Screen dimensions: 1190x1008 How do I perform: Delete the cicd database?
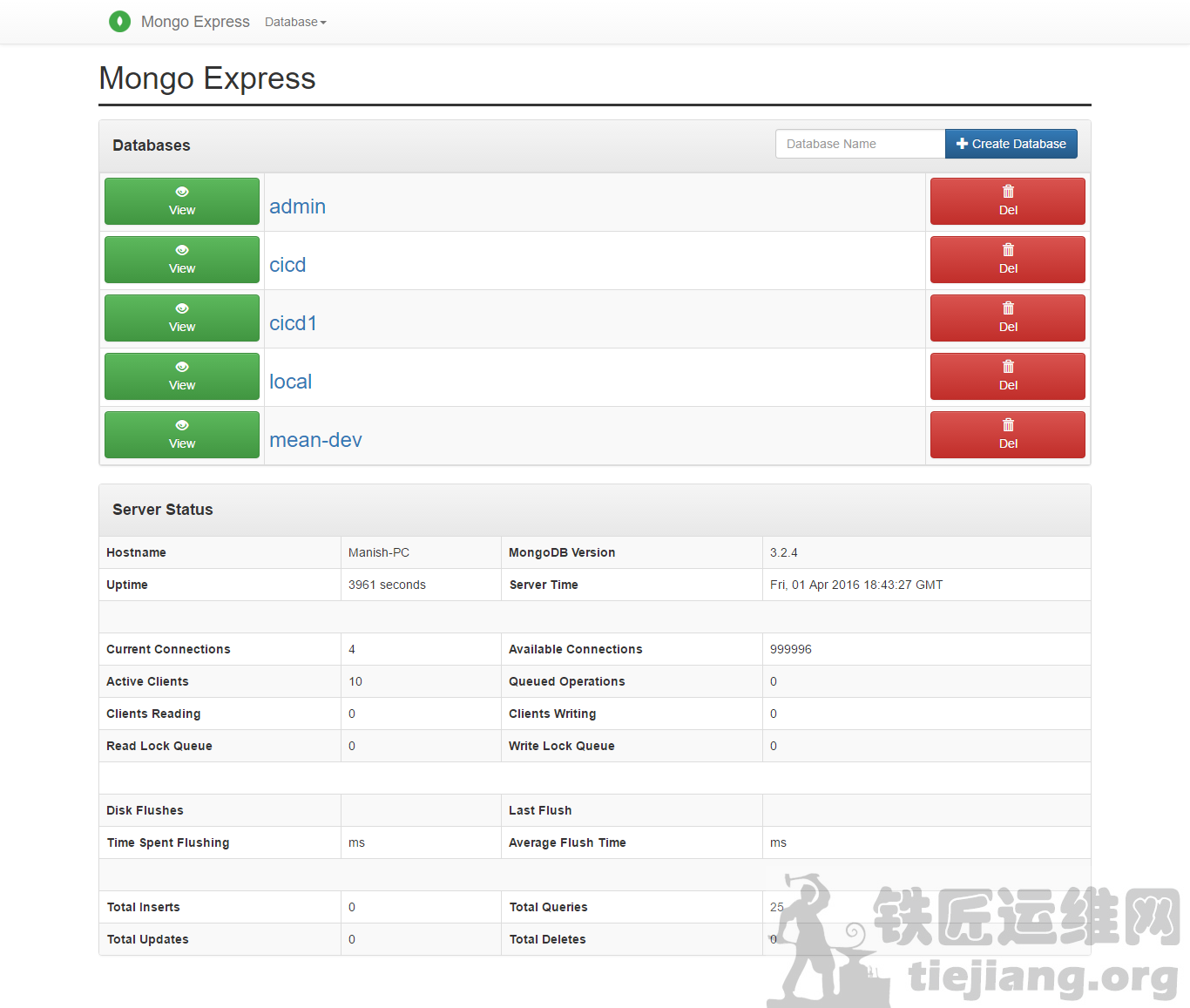pos(1007,260)
